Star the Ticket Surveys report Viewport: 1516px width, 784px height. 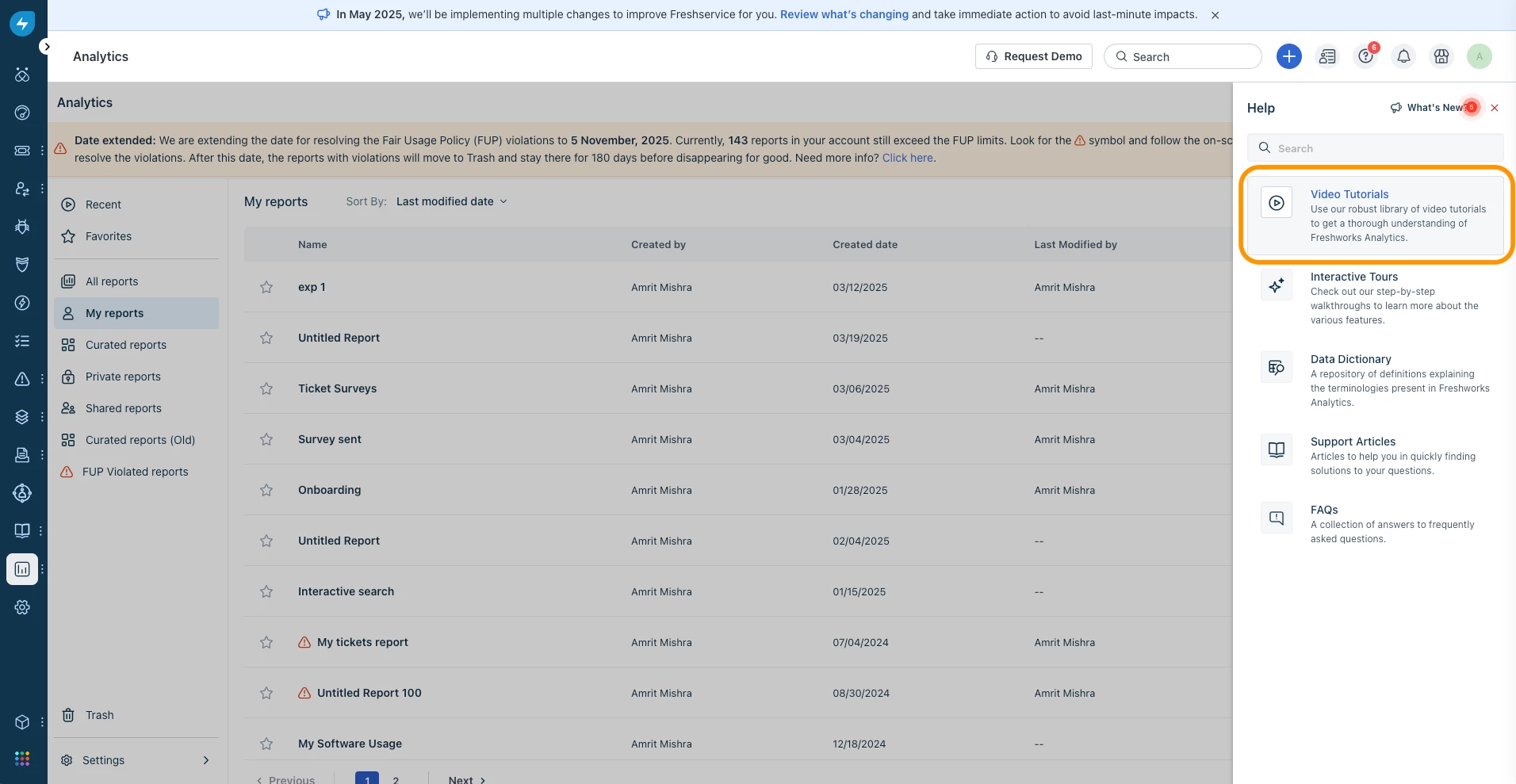pos(266,388)
